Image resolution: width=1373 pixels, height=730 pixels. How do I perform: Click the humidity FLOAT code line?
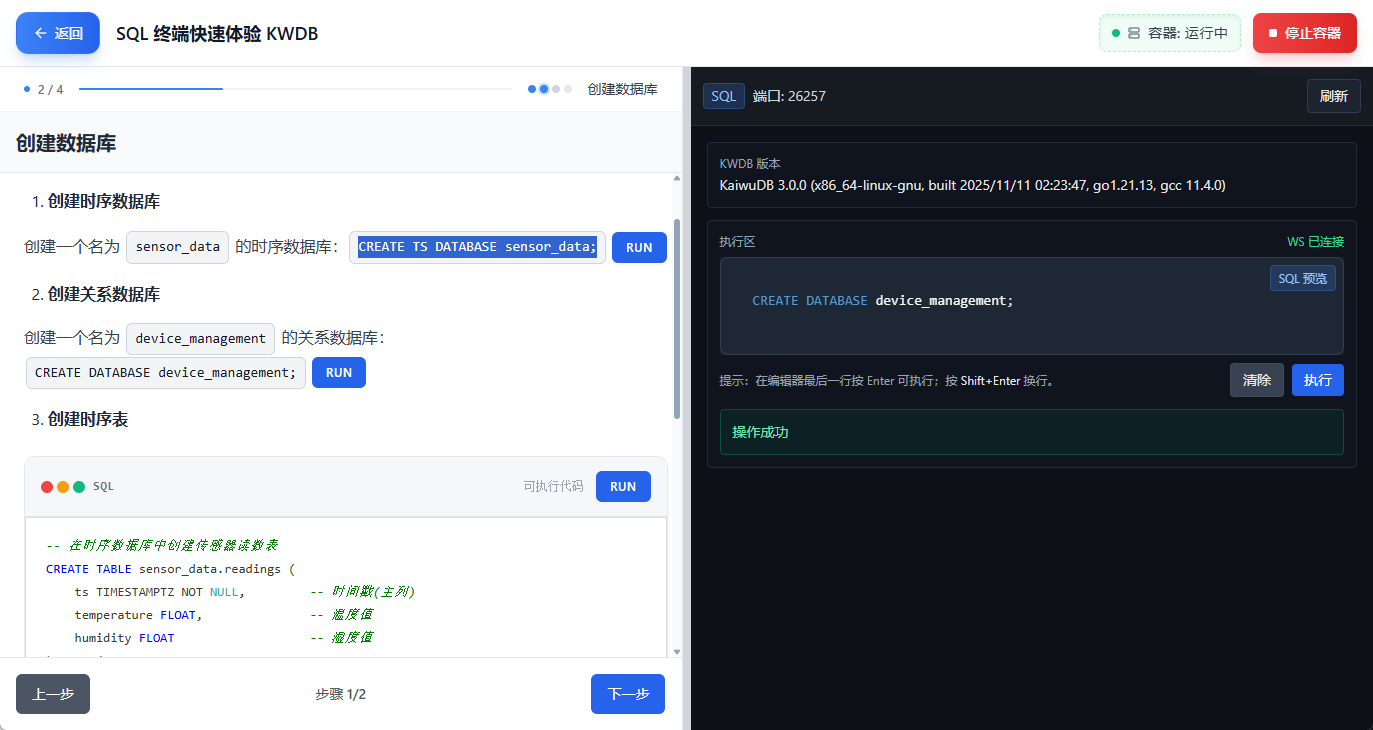pos(124,638)
